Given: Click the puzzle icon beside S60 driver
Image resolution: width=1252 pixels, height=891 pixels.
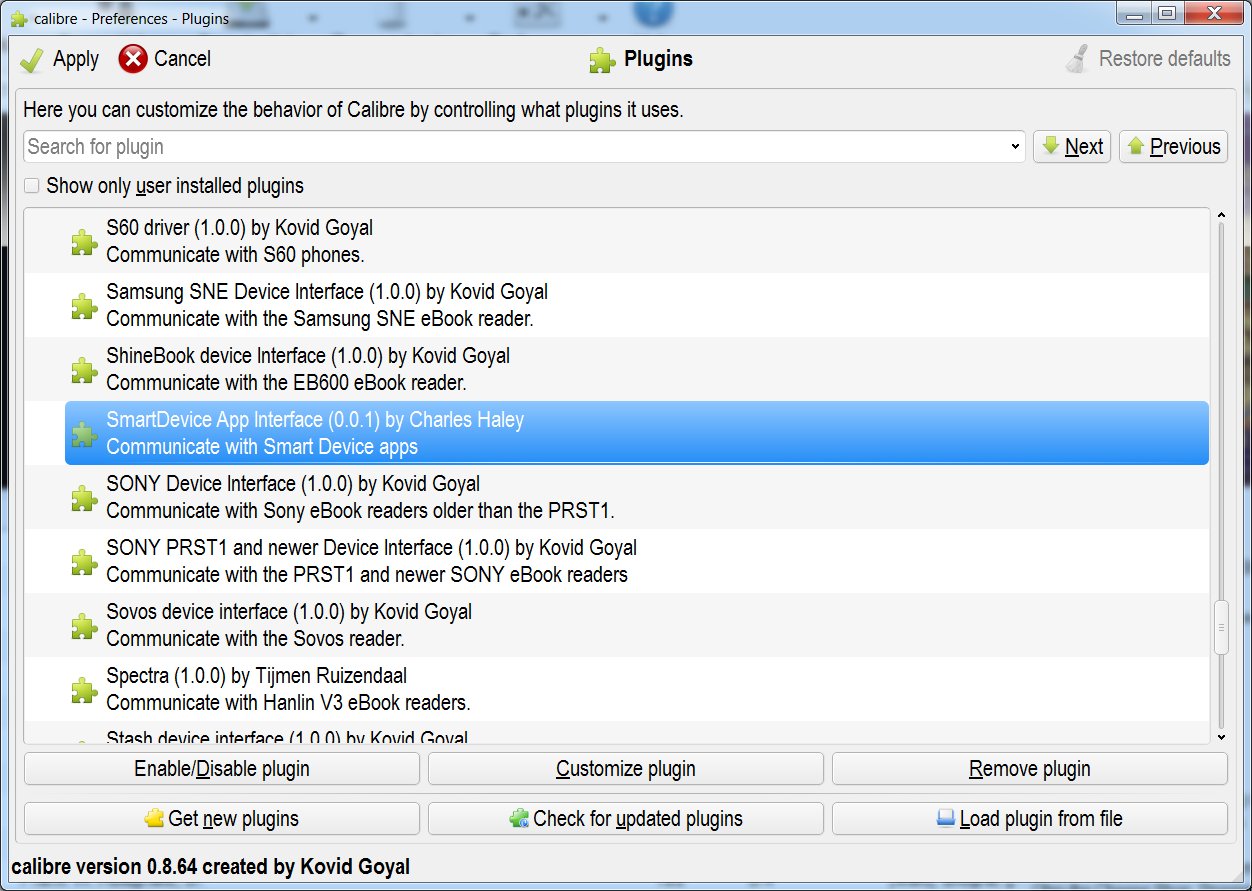Looking at the screenshot, I should tap(84, 242).
